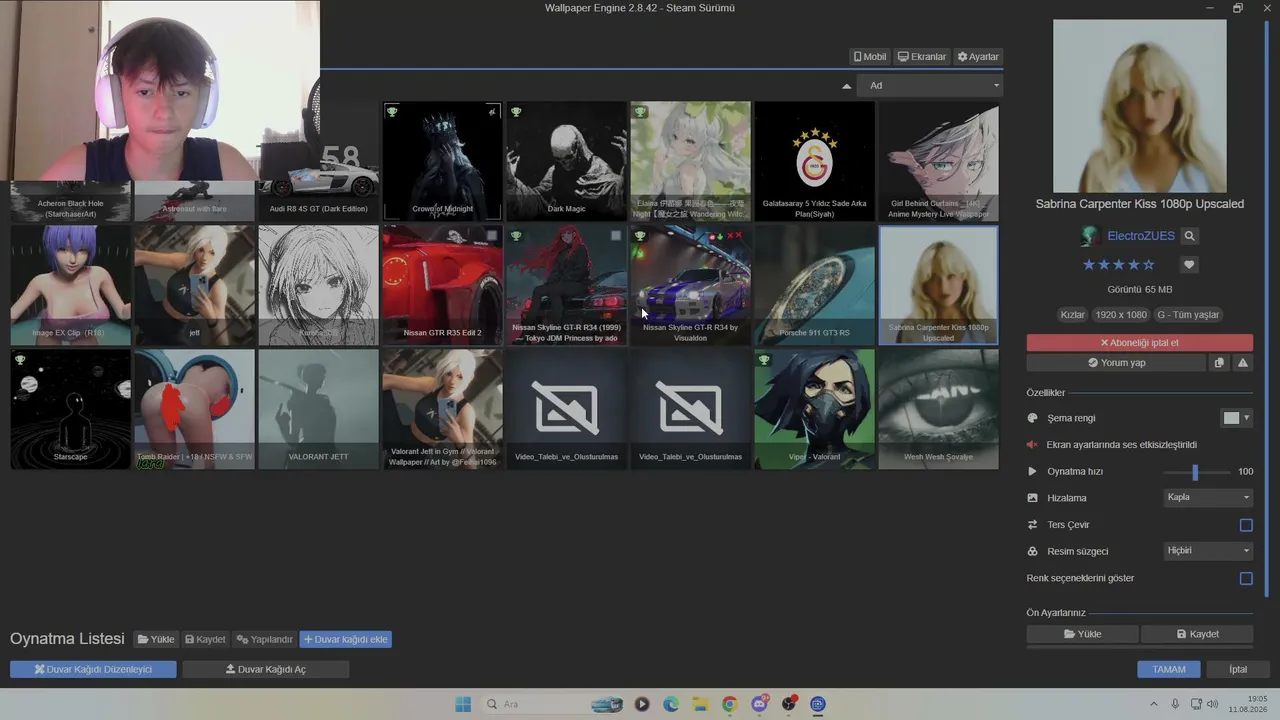
Task: Open the Şema rengi color dropdown arrow
Action: 1247,418
